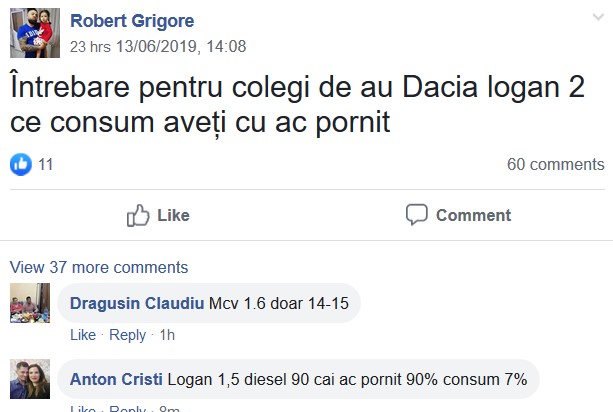Click the blue thumbs-up reaction icon
Image resolution: width=613 pixels, height=412 pixels.
[21, 165]
